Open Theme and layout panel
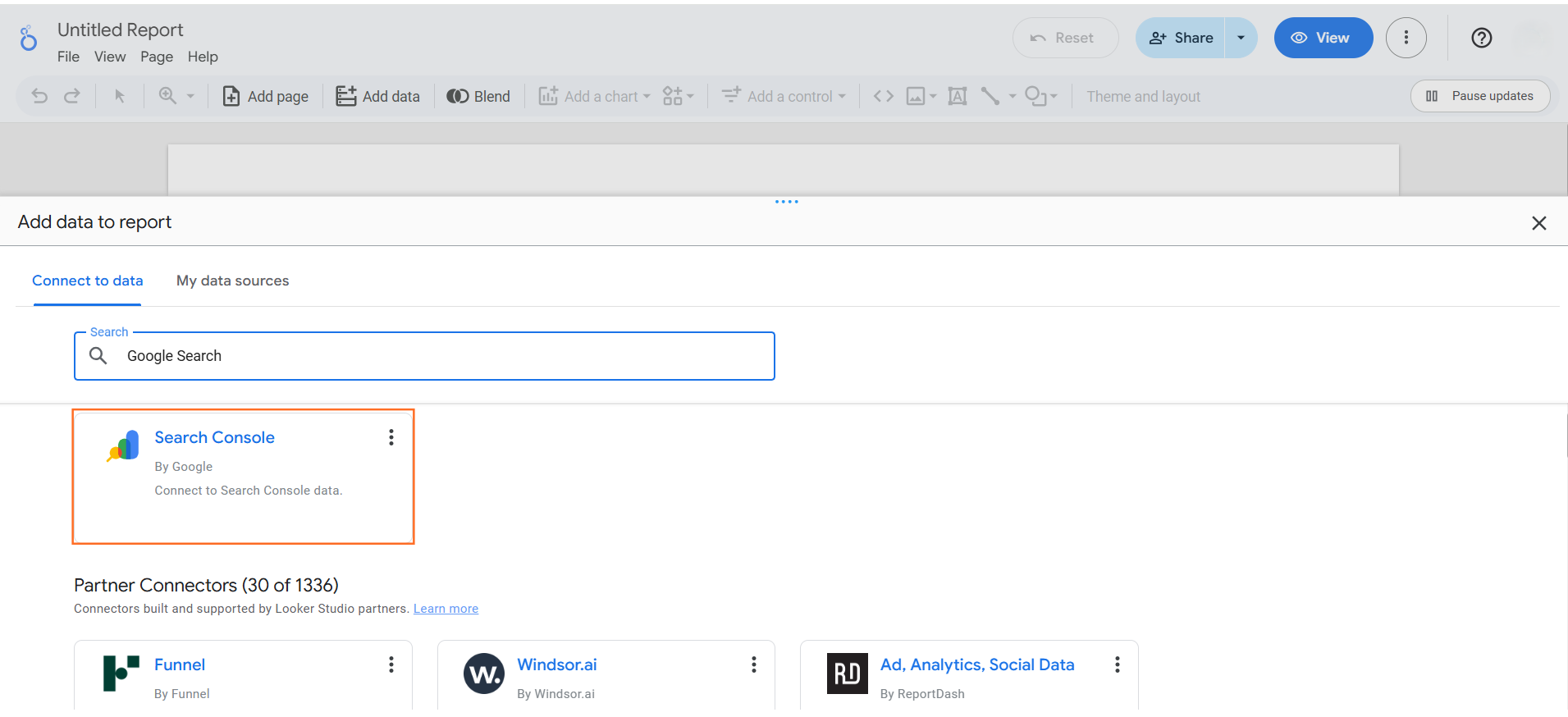 click(x=1143, y=96)
